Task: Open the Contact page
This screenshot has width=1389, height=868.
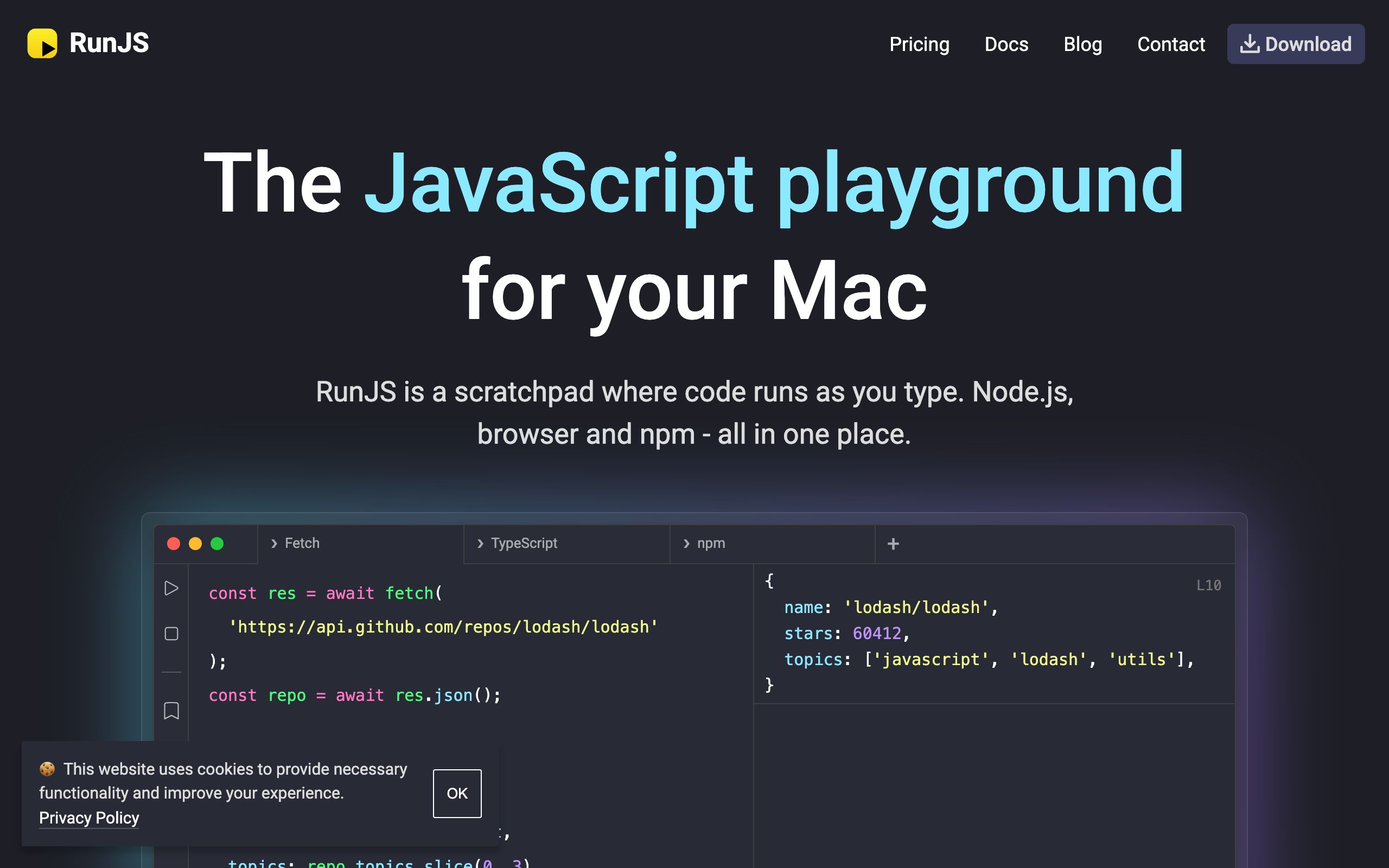Action: tap(1171, 44)
